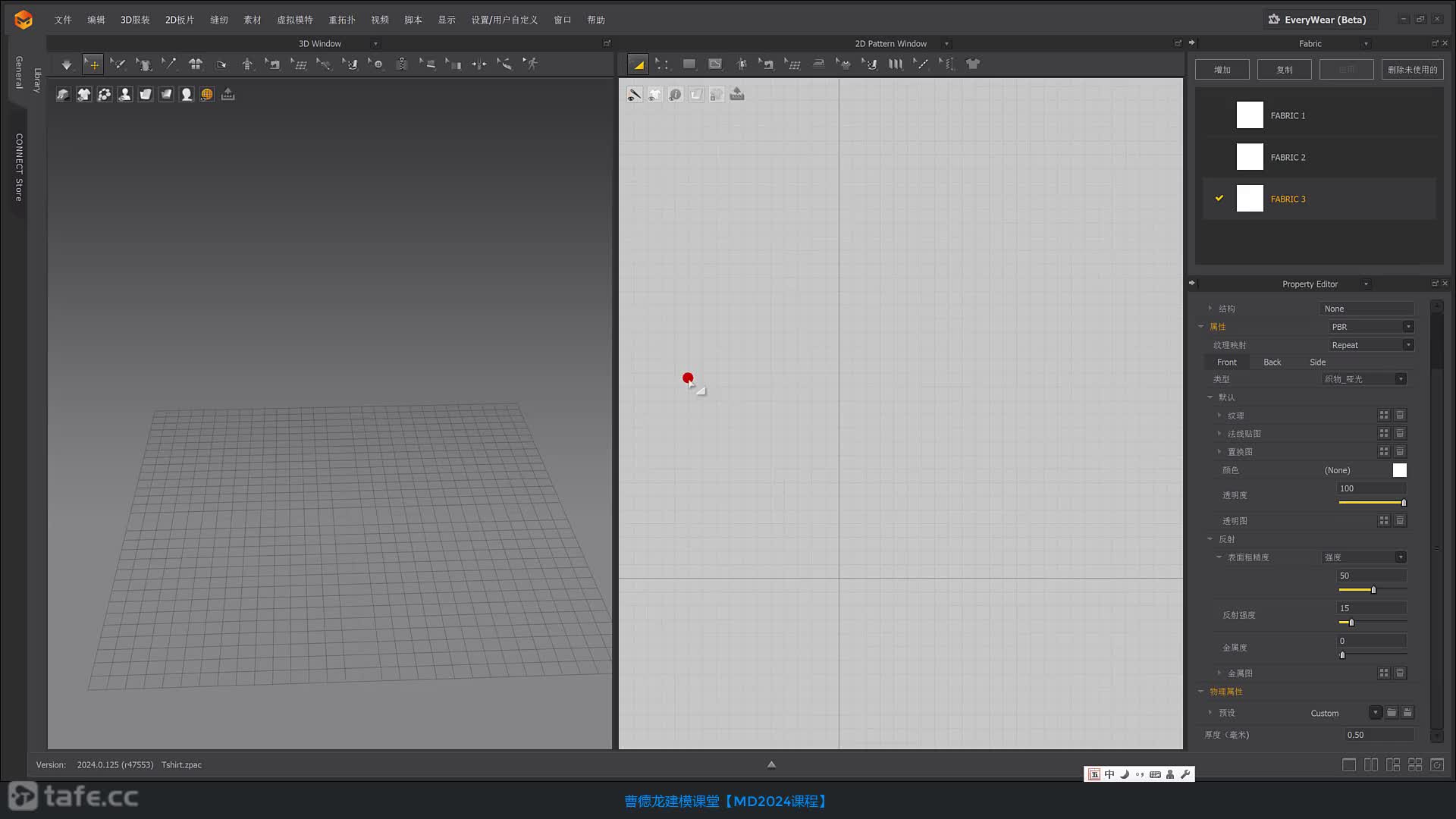Switch to the Side material tab
1456x819 pixels.
click(1318, 362)
